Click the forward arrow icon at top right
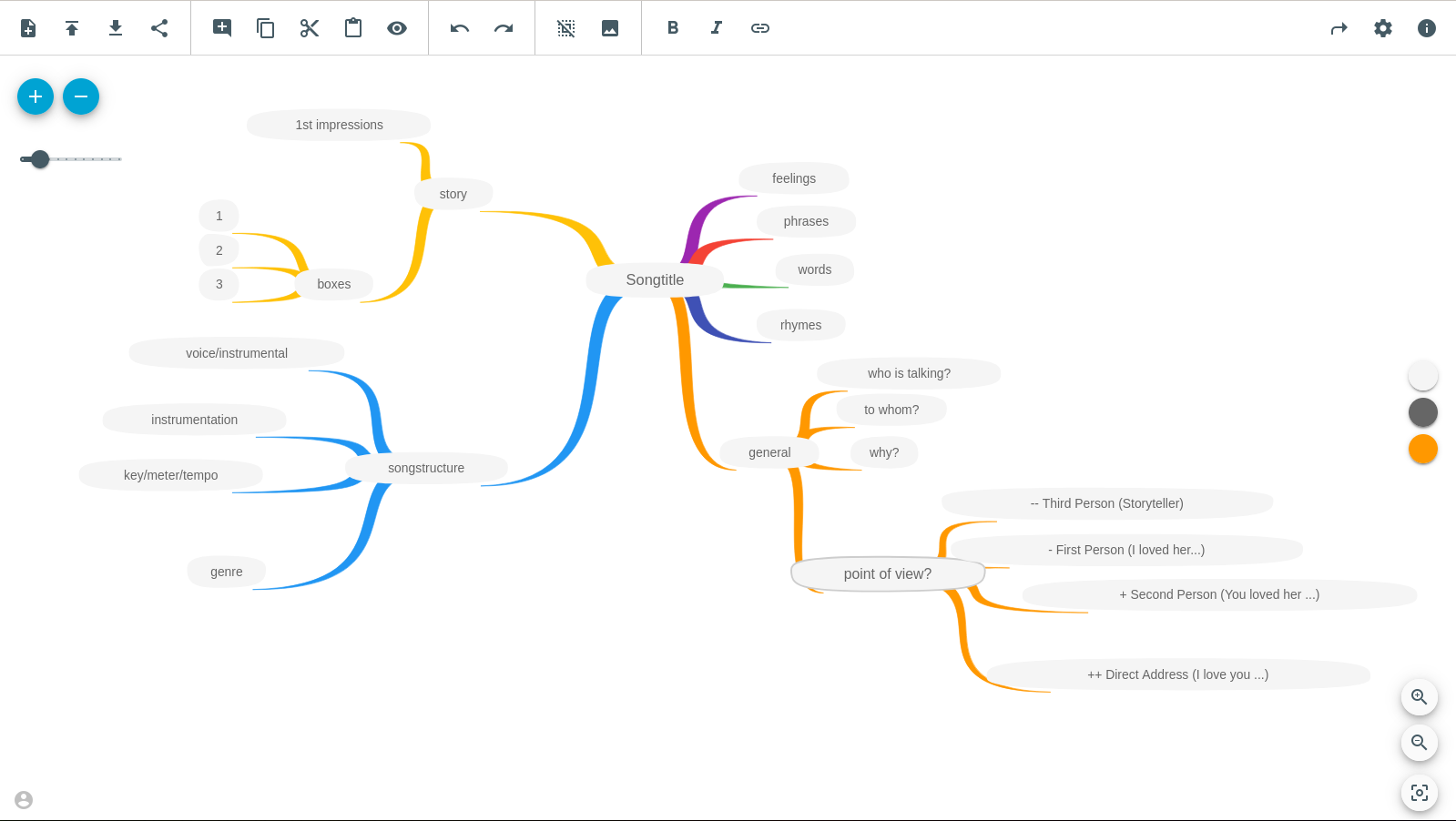Screen dimensions: 1456x821 click(1339, 28)
